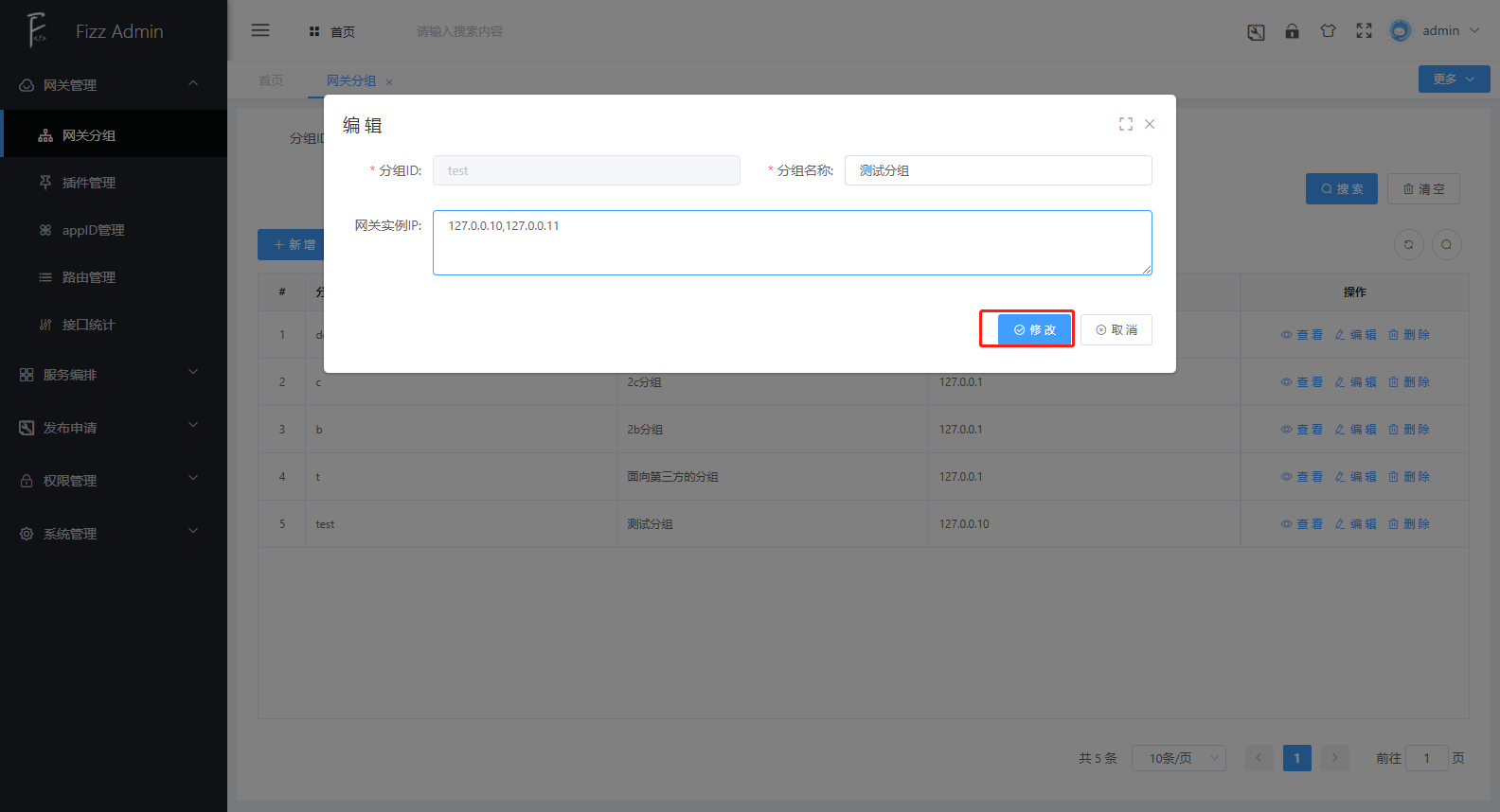Expand the 权限管理 sidebar menu
This screenshot has height=812, width=1500.
[x=113, y=481]
